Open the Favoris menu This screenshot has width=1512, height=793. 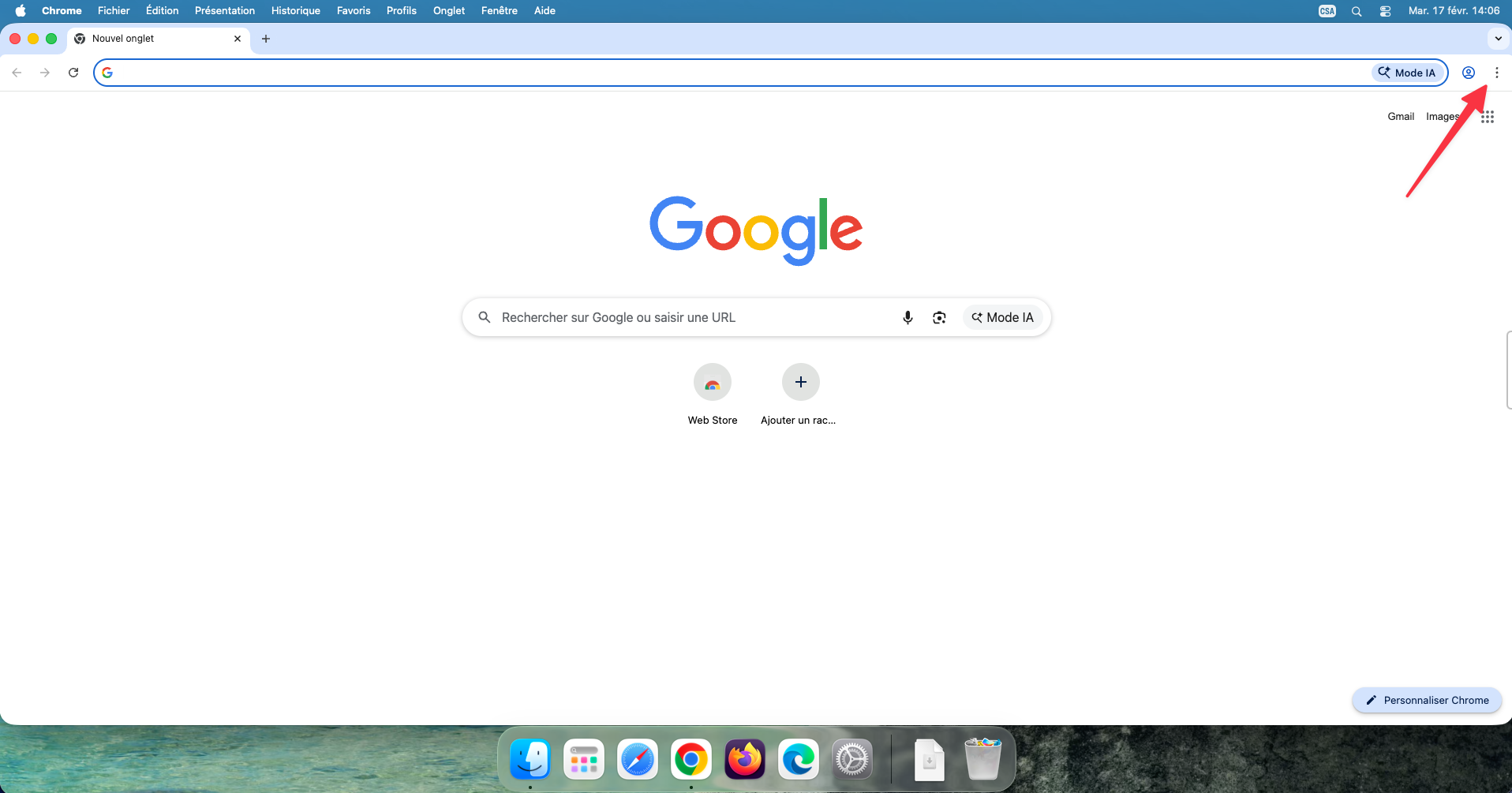[354, 11]
